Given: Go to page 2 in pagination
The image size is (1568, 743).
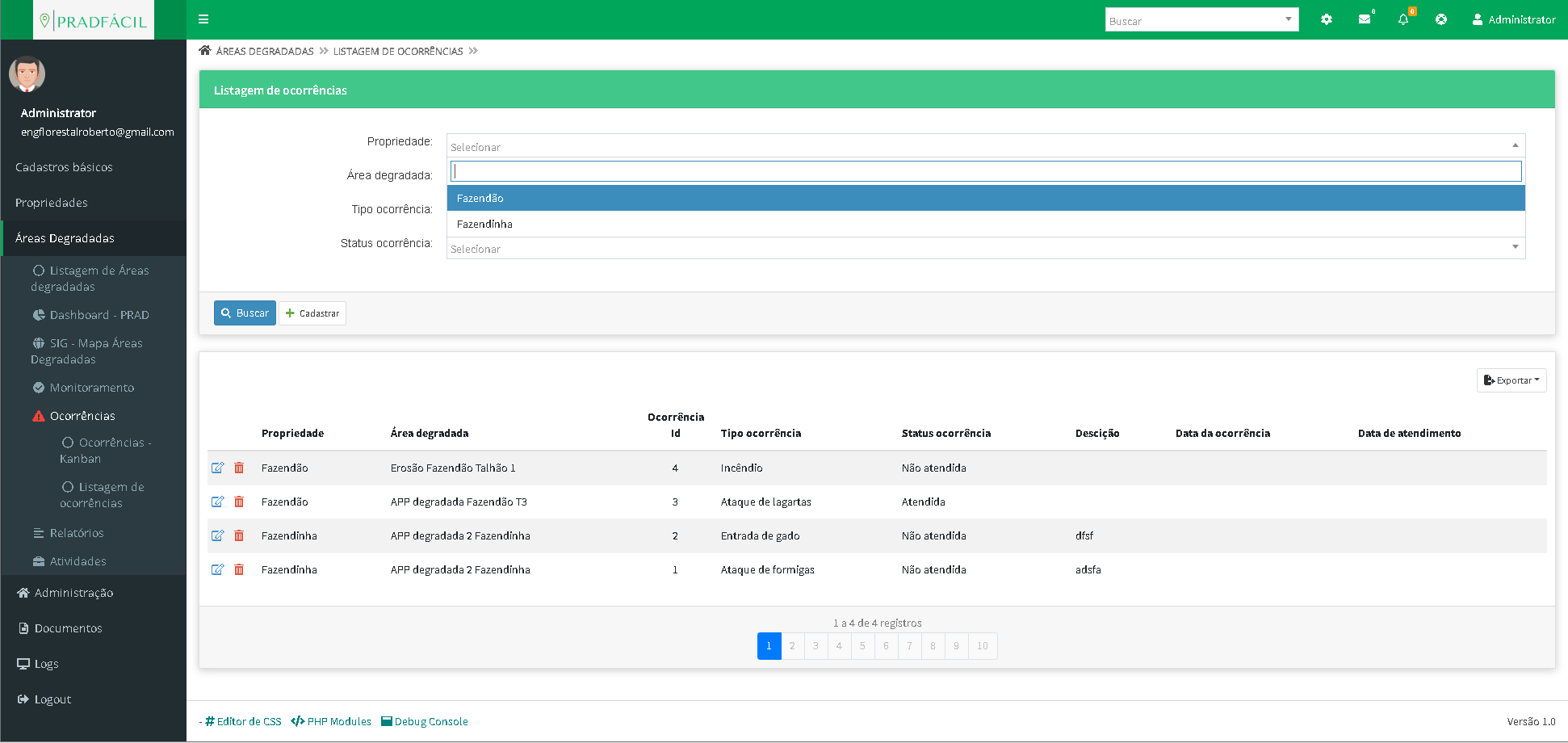Looking at the screenshot, I should [792, 646].
